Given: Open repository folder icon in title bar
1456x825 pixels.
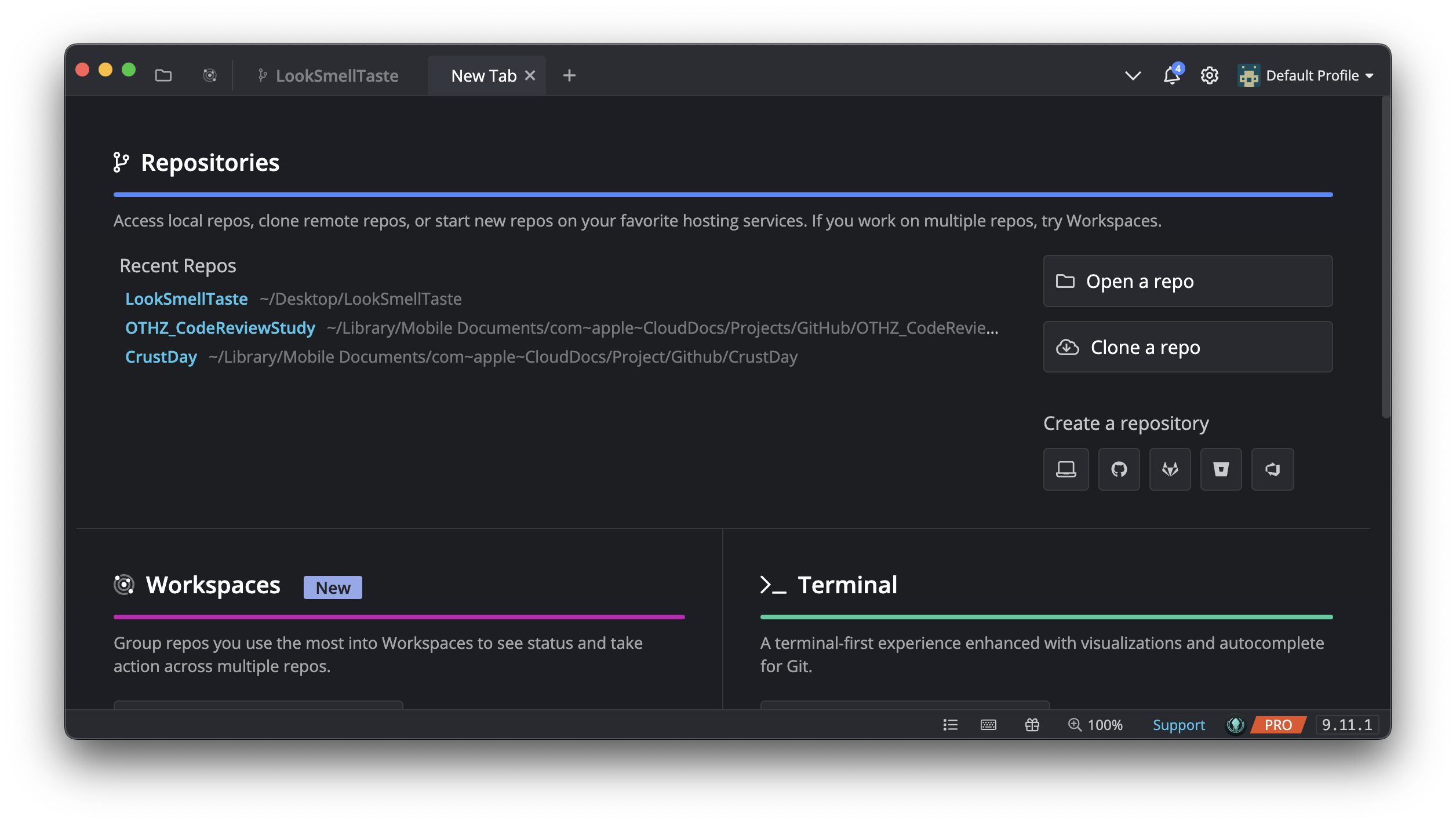Looking at the screenshot, I should point(163,76).
